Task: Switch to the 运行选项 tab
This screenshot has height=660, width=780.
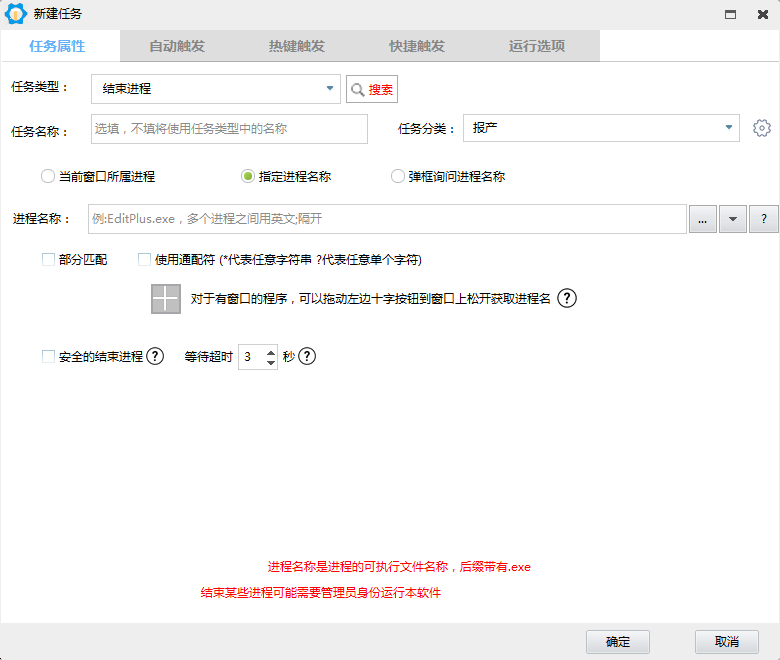Action: [x=537, y=46]
